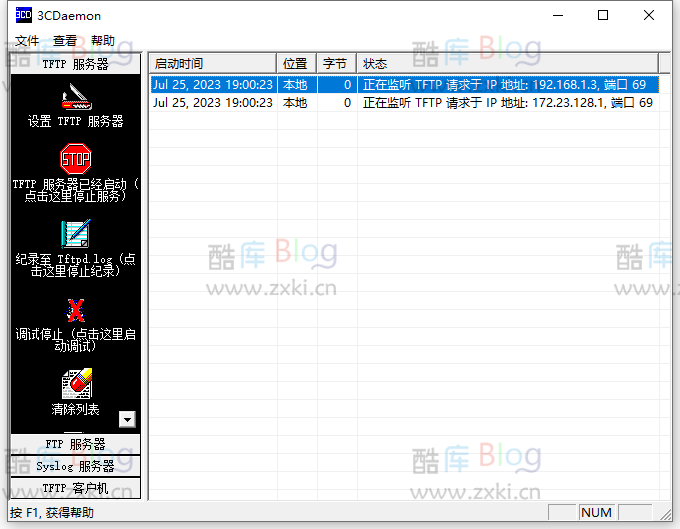This screenshot has height=529, width=680.
Task: Click the TFTP 服务器已经启动 stop service label
Action: [x=76, y=190]
